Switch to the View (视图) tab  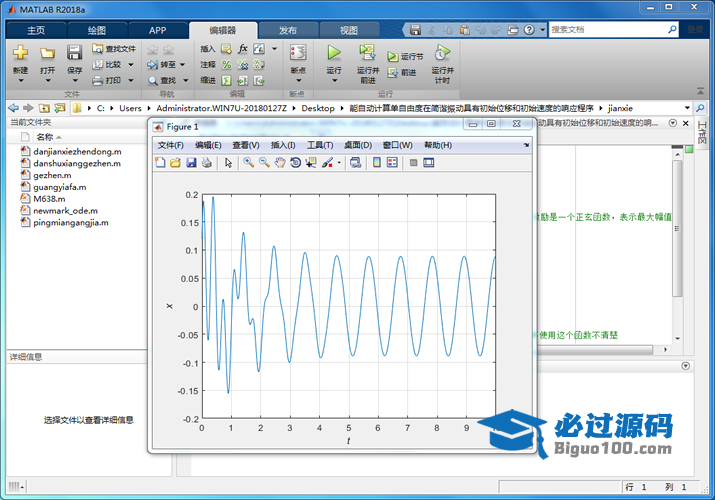349,31
